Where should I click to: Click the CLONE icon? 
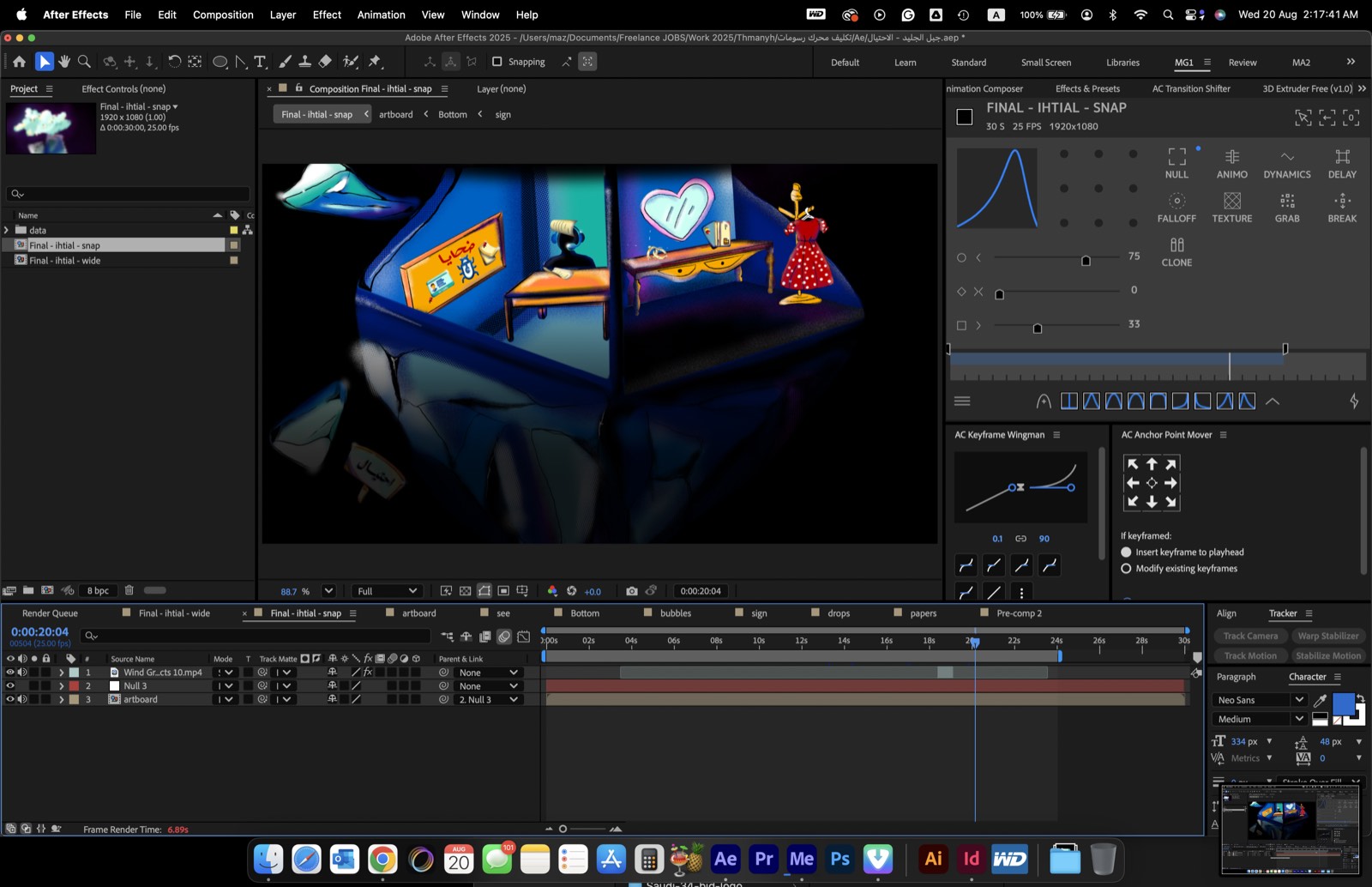(1176, 252)
